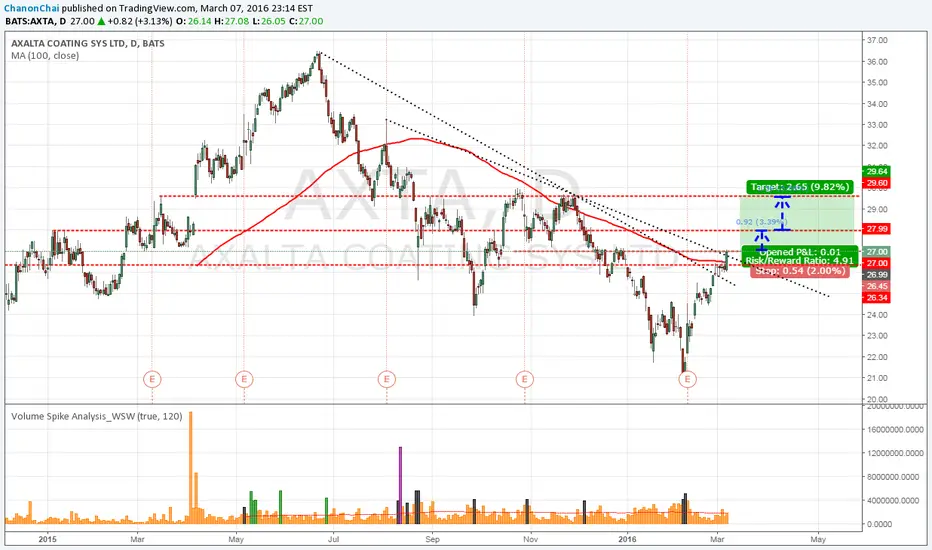Click the earnings E marker near March 2015
This screenshot has width=932, height=550.
pos(152,379)
